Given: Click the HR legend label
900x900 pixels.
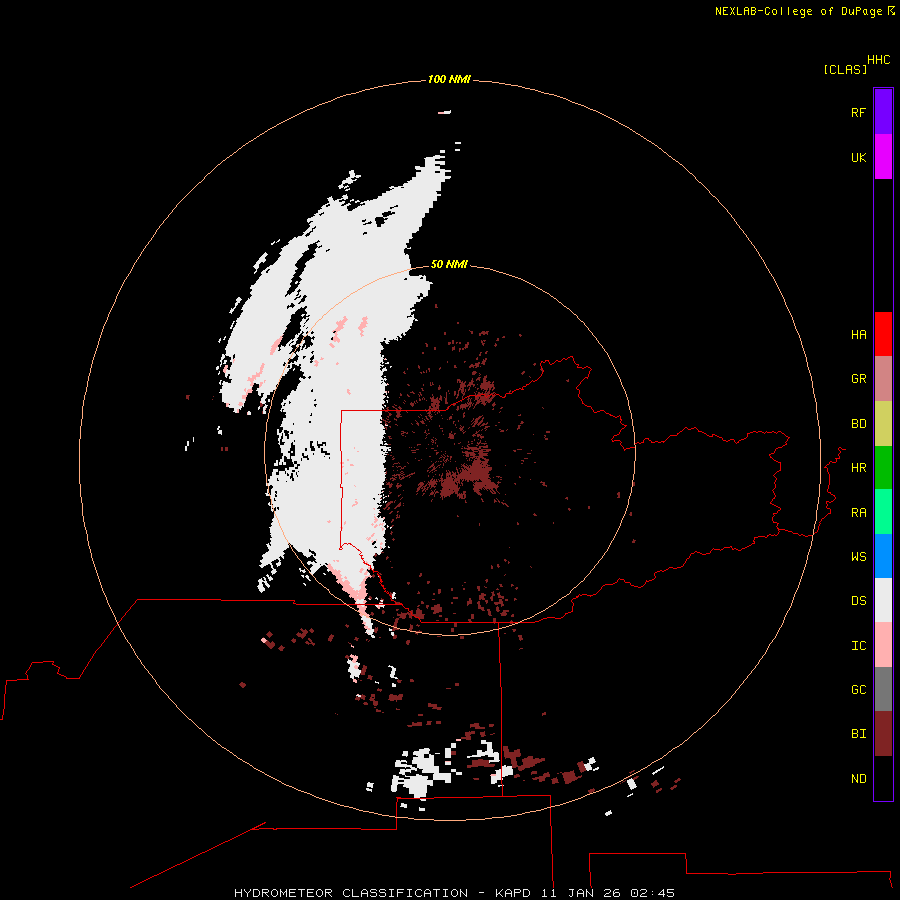Looking at the screenshot, I should click(x=859, y=468).
